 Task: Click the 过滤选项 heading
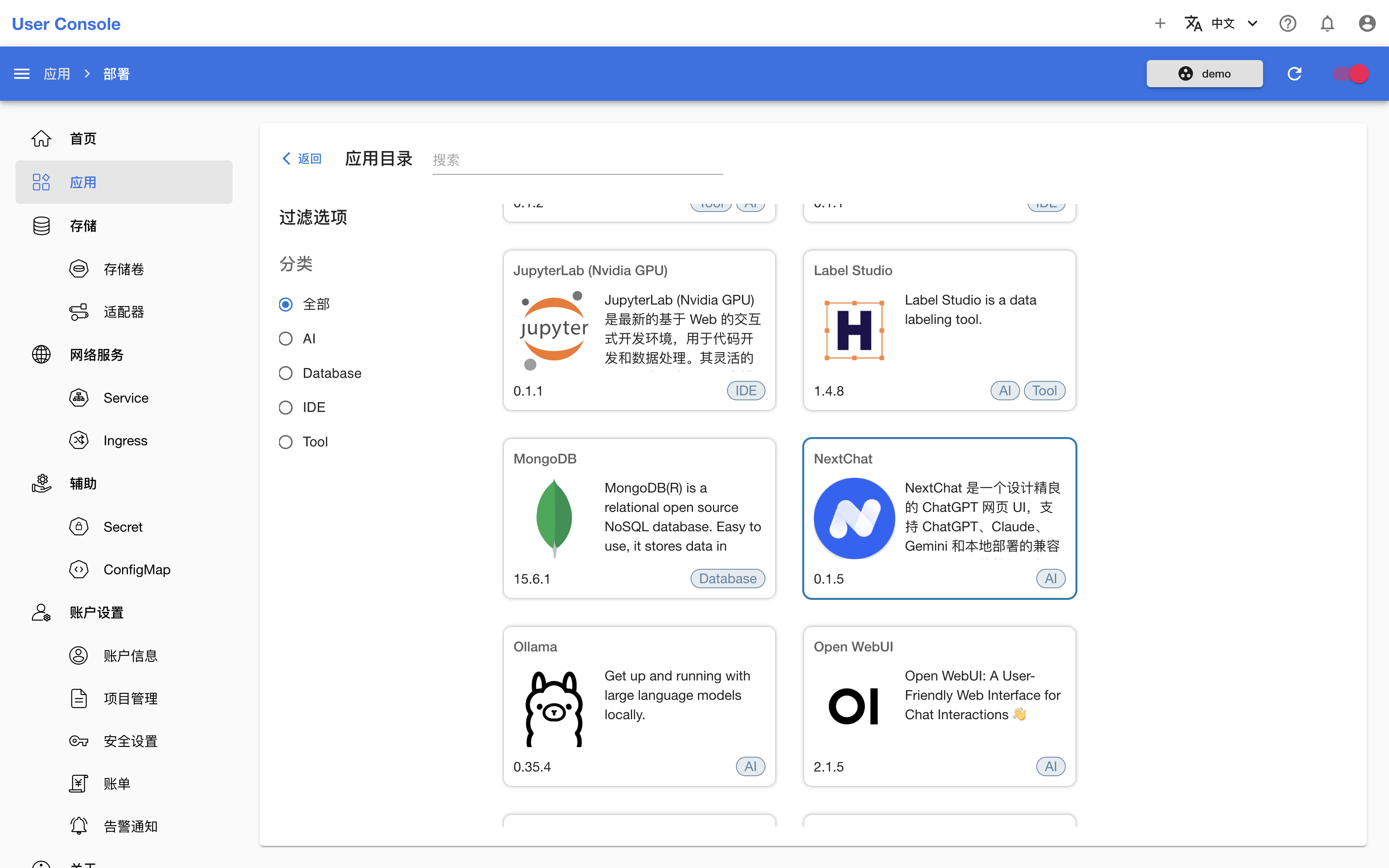tap(313, 217)
